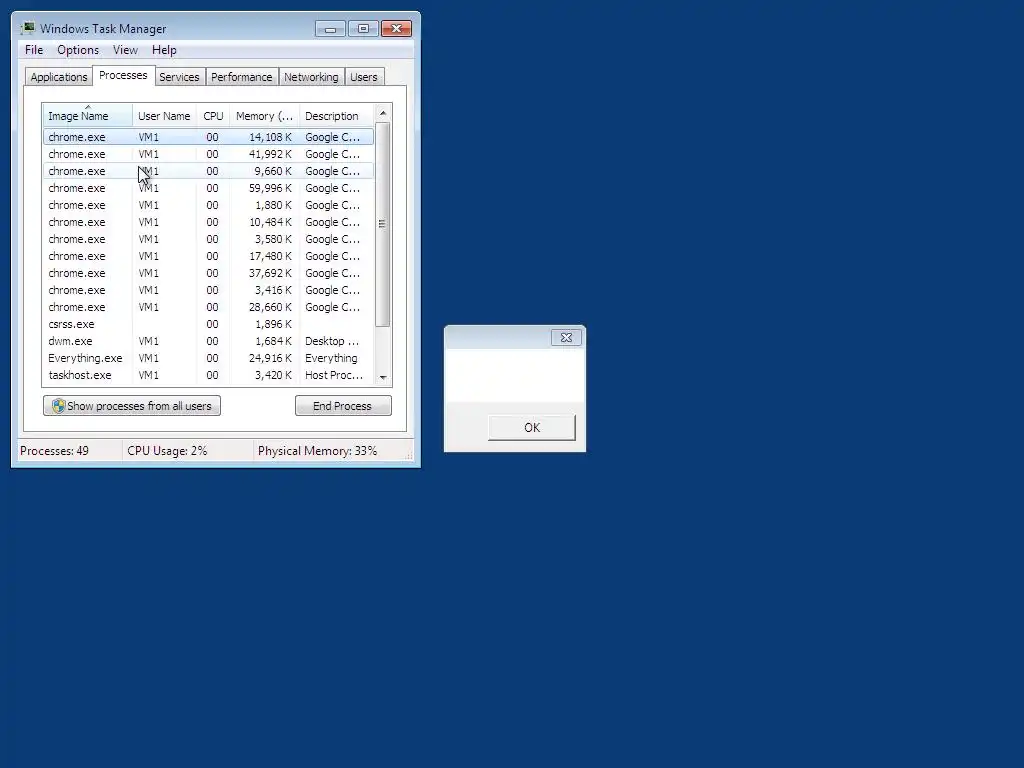Image resolution: width=1024 pixels, height=768 pixels.
Task: Select chrome.exe using 14,108 K memory
Action: [x=208, y=137]
